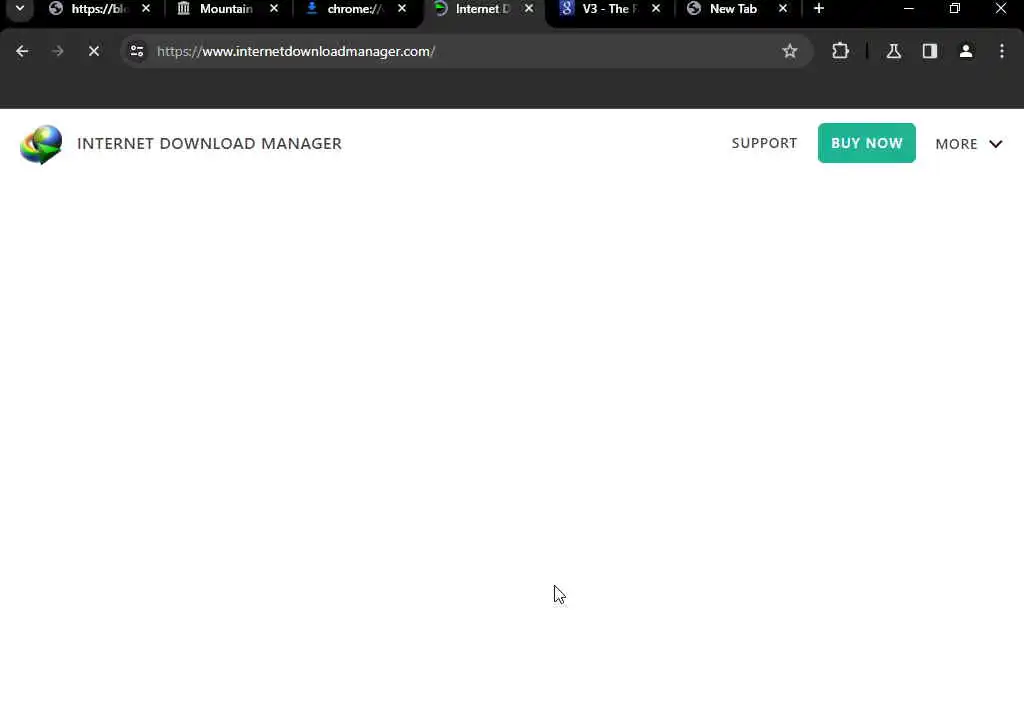
Task: Open the Chrome three-dot menu
Action: click(x=1002, y=51)
